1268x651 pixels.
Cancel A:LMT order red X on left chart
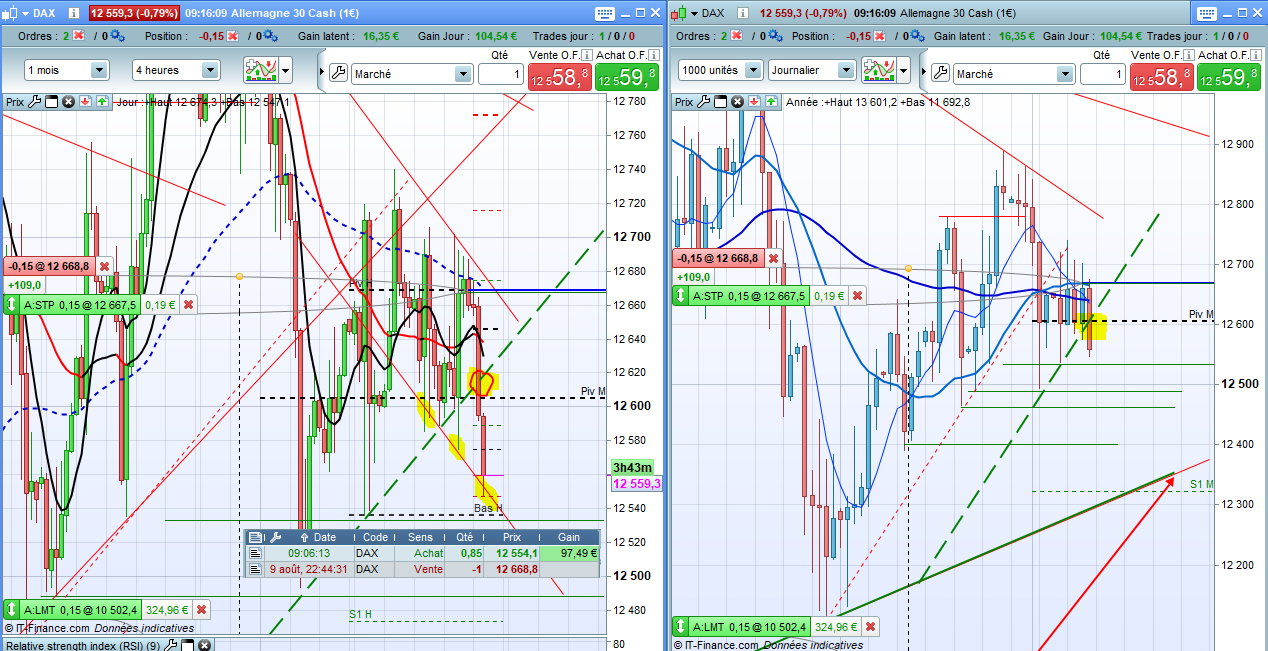pyautogui.click(x=201, y=609)
